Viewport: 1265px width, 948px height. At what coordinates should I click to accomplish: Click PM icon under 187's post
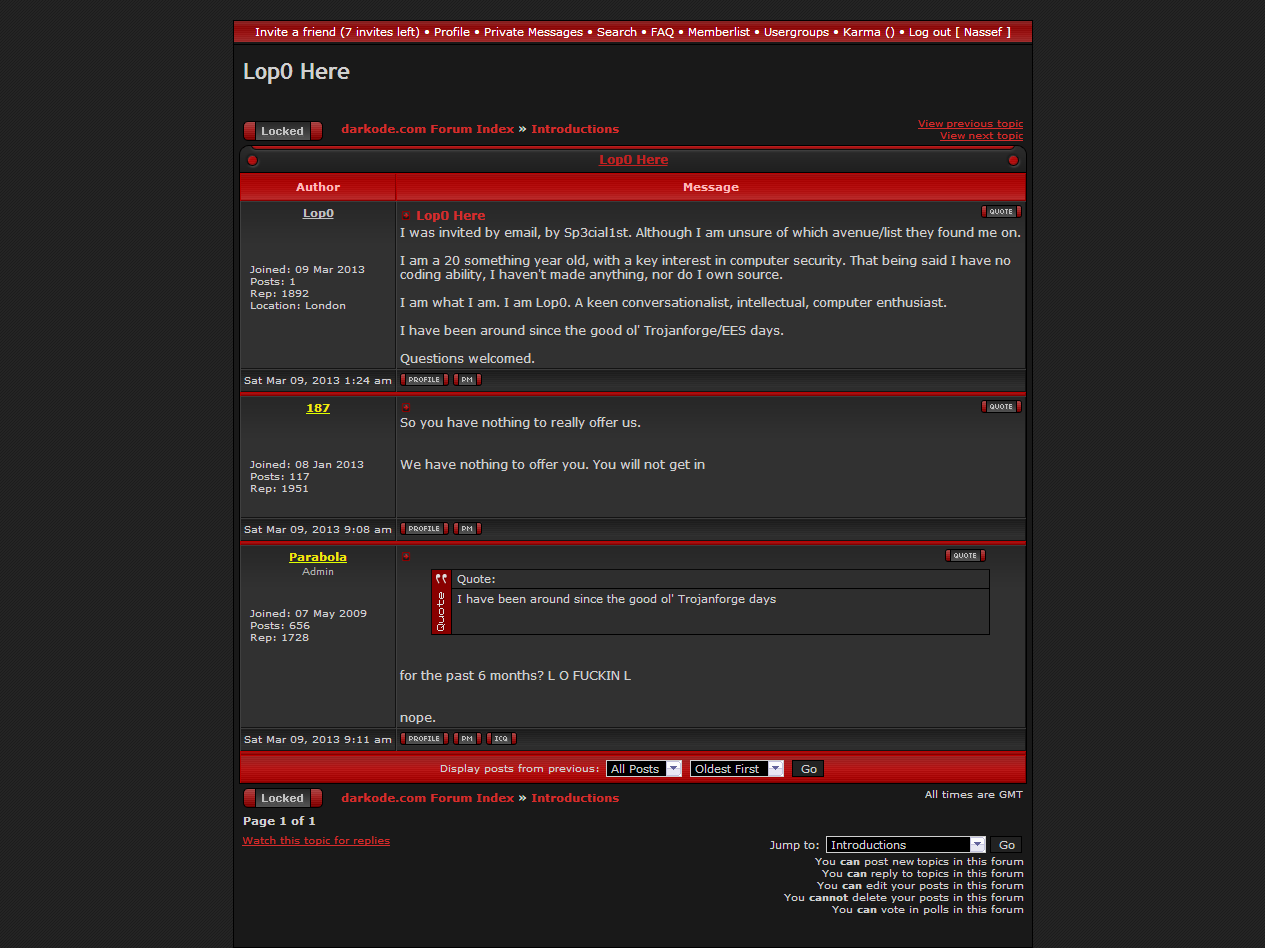pos(467,529)
